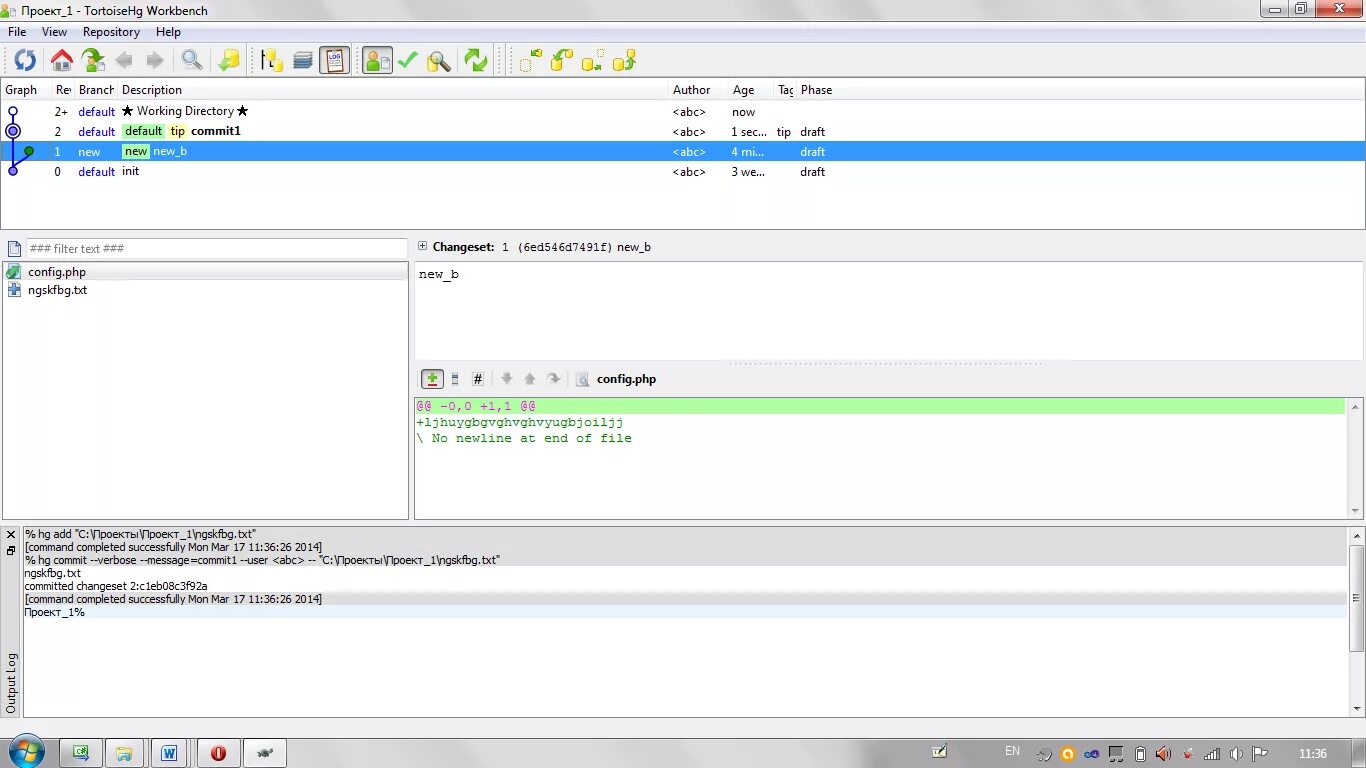Open the filter toolbar magnifier icon
The image size is (1366, 768).
coord(192,61)
